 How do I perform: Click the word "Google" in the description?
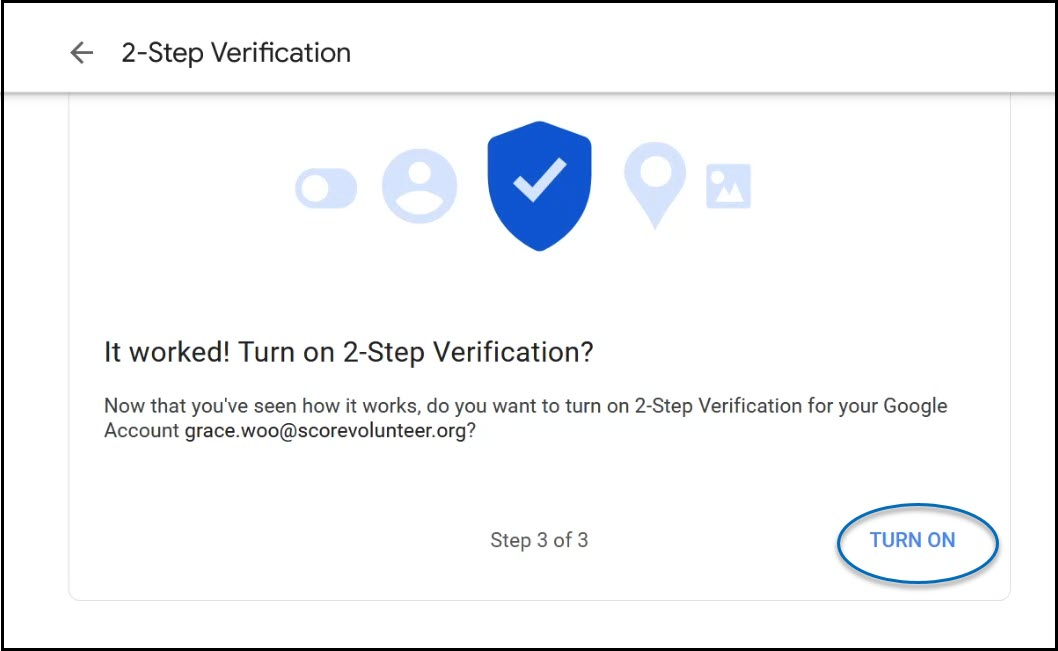[x=913, y=407]
